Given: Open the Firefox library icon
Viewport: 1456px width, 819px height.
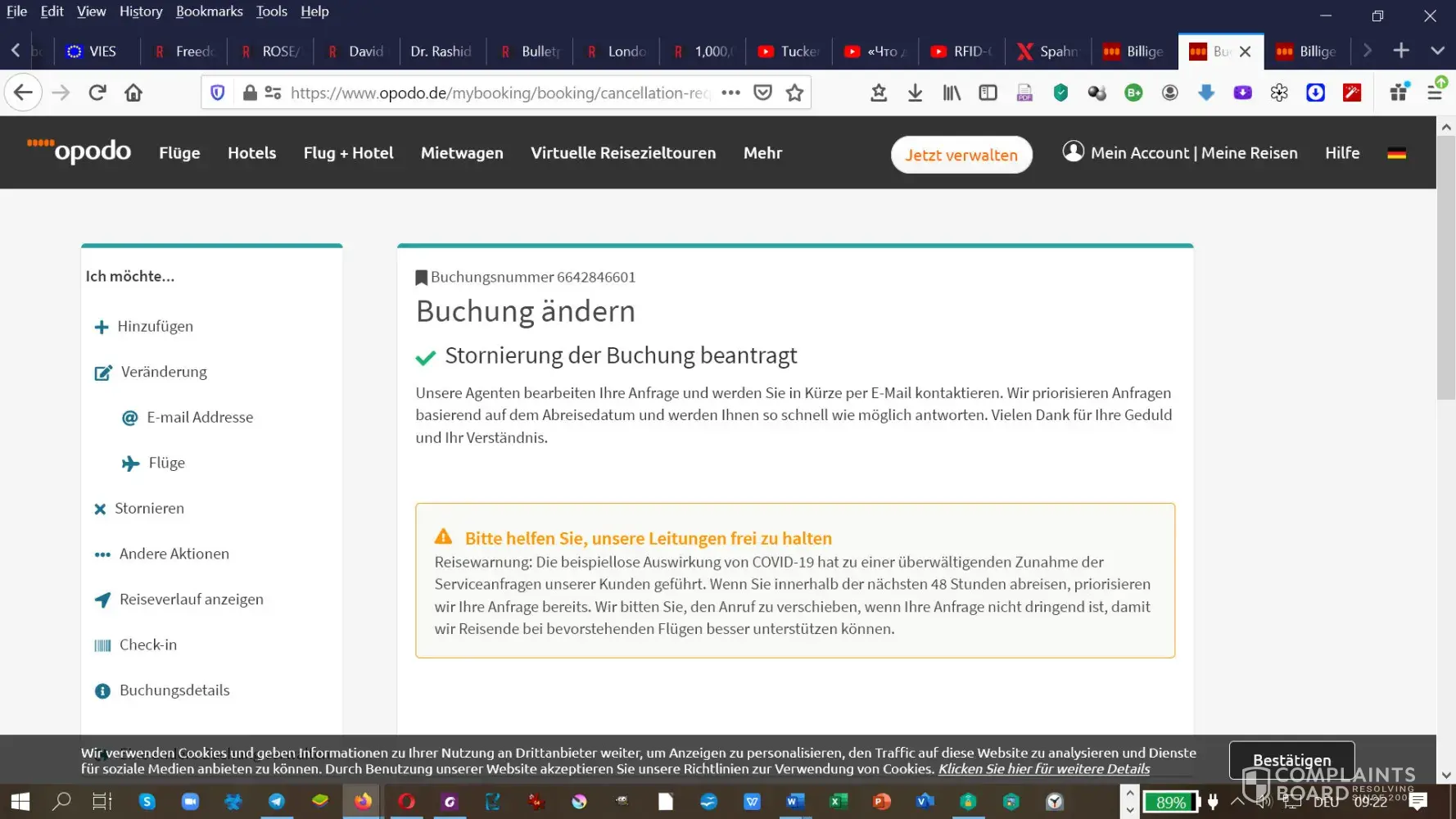Looking at the screenshot, I should tap(951, 93).
